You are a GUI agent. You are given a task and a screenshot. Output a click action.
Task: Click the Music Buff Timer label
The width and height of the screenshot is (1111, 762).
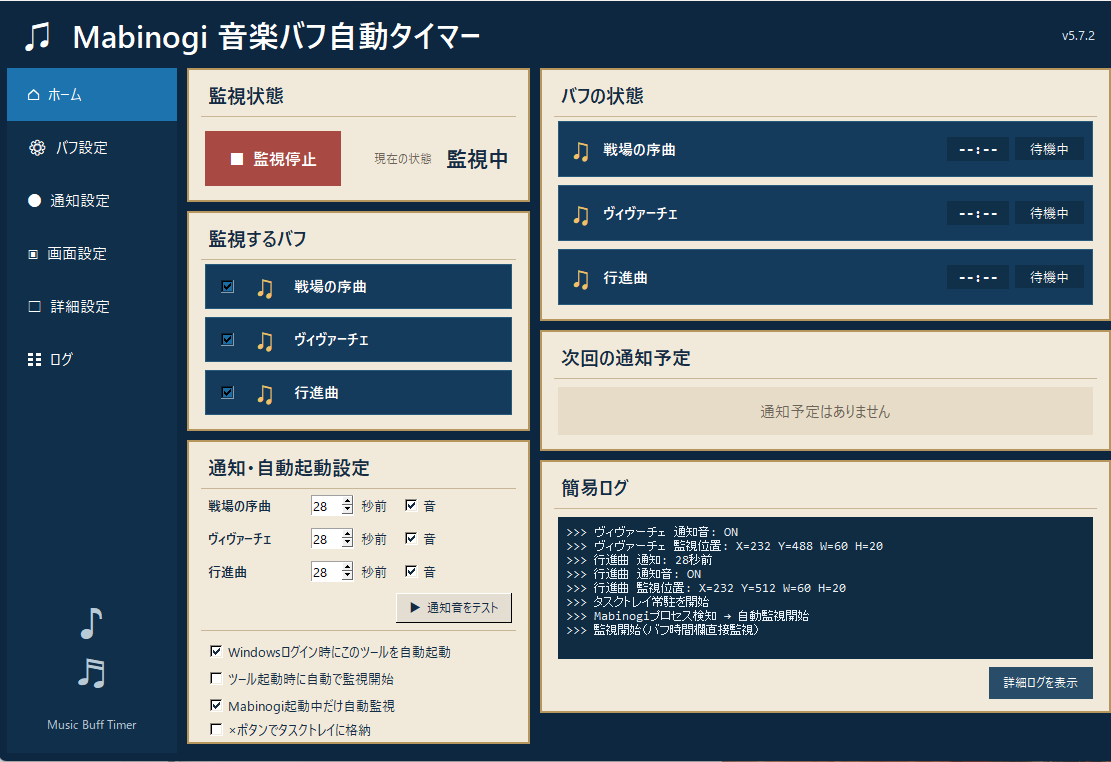91,724
